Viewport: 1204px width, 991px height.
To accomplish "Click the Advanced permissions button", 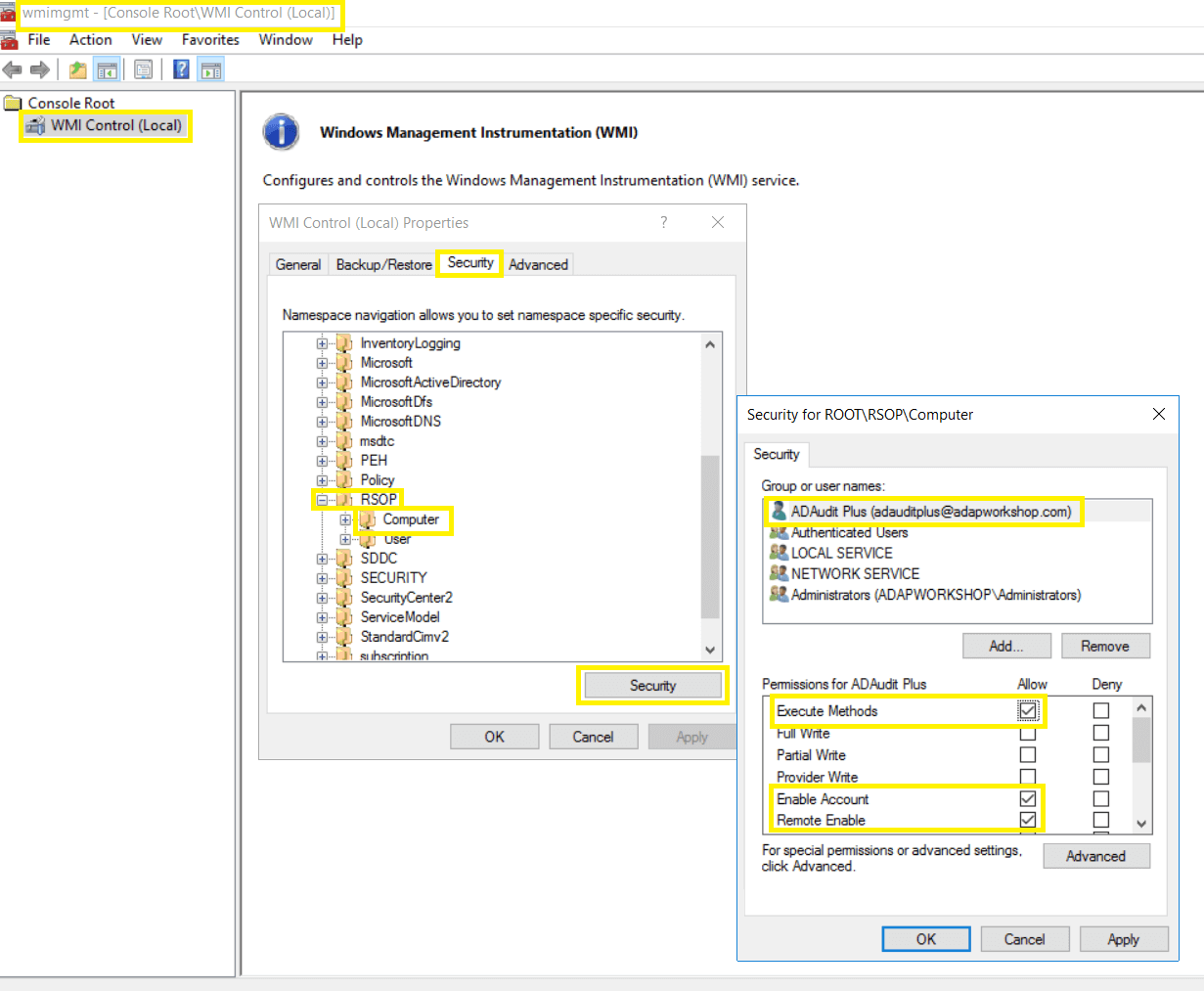I will tap(1095, 856).
